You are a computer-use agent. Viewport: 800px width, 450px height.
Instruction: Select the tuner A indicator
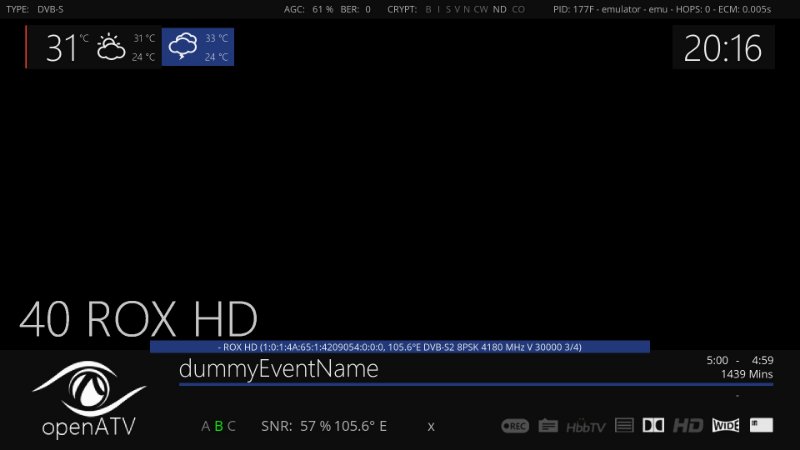pos(206,426)
